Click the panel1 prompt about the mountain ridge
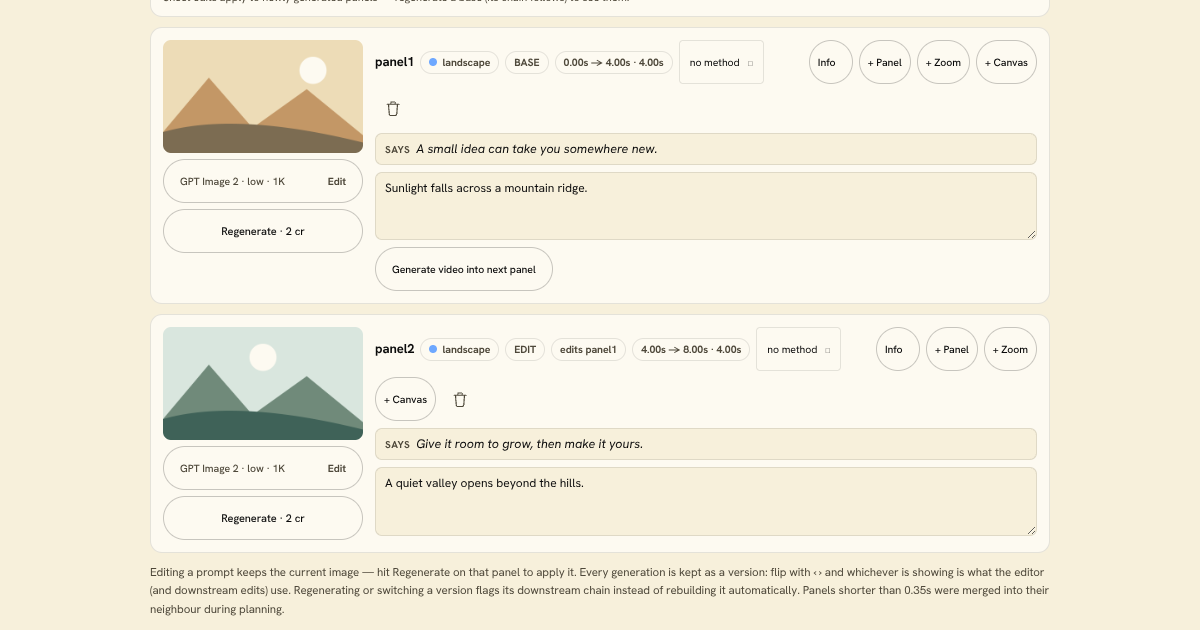This screenshot has height=630, width=1200. point(706,206)
